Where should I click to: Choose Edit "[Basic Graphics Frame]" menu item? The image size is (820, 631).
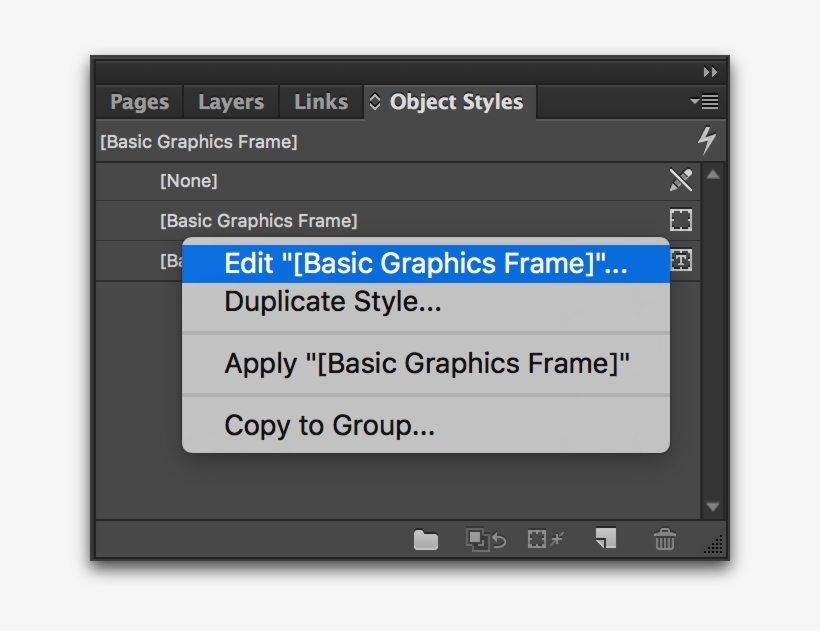pos(424,263)
